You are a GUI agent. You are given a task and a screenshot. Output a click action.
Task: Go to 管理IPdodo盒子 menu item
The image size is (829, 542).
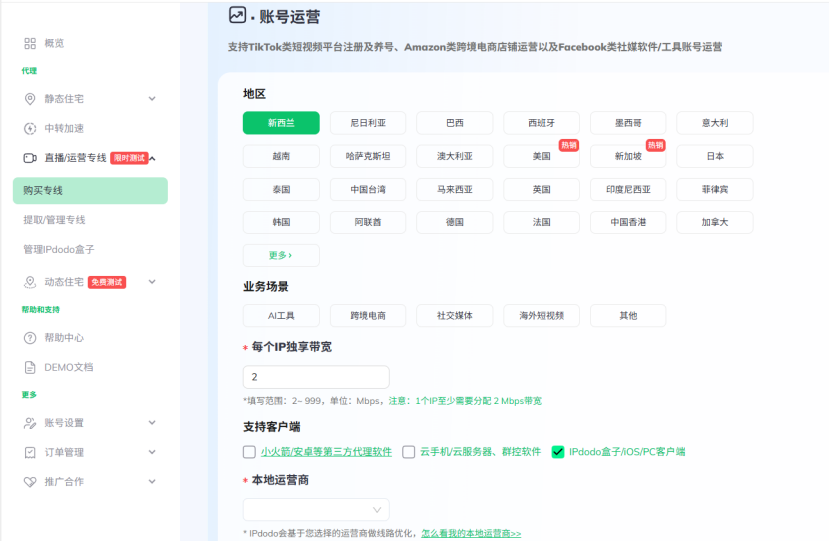coord(59,249)
